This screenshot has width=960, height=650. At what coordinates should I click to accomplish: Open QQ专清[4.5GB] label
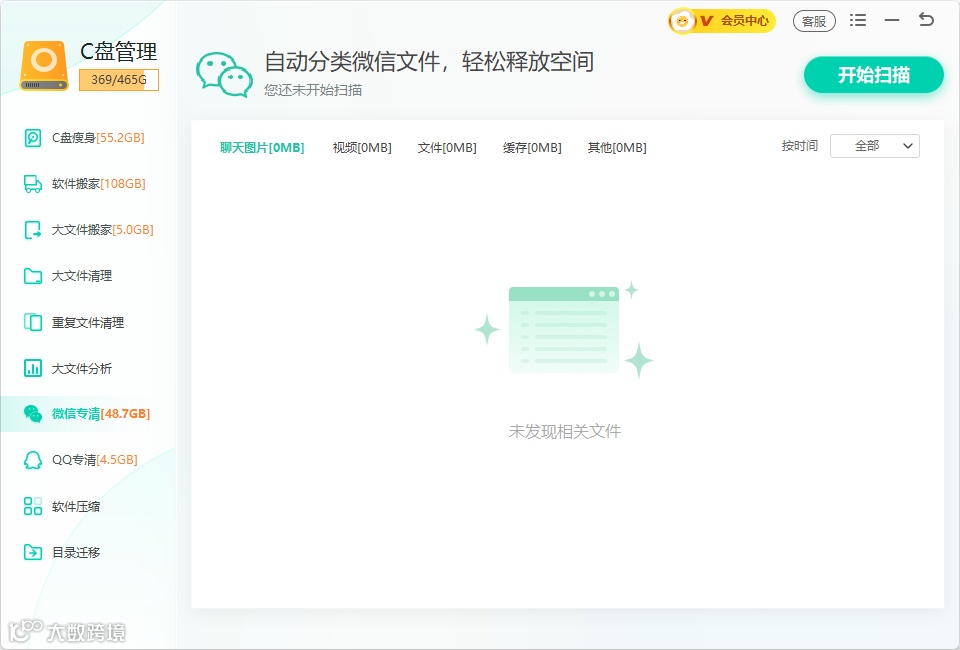pyautogui.click(x=94, y=460)
